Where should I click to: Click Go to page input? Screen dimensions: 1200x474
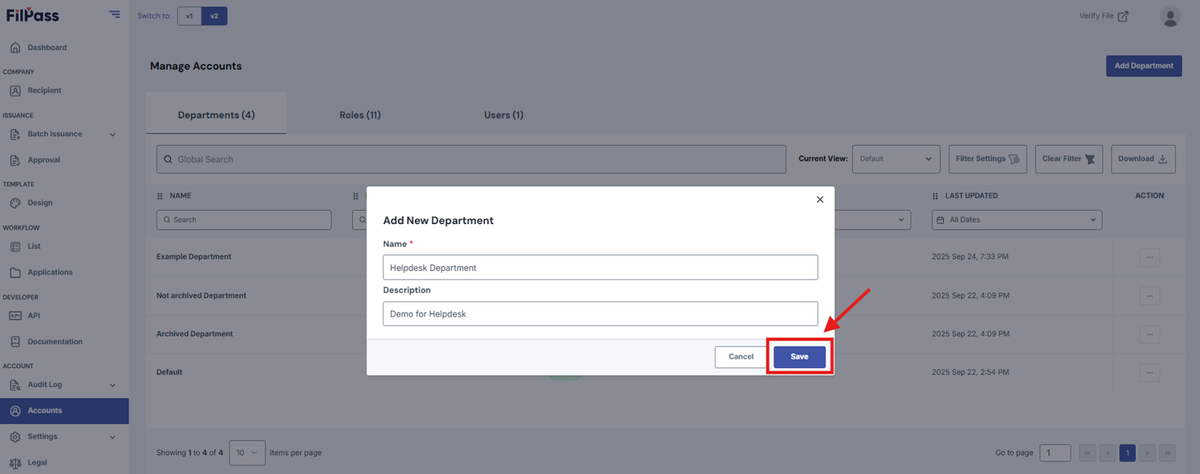pos(1055,453)
